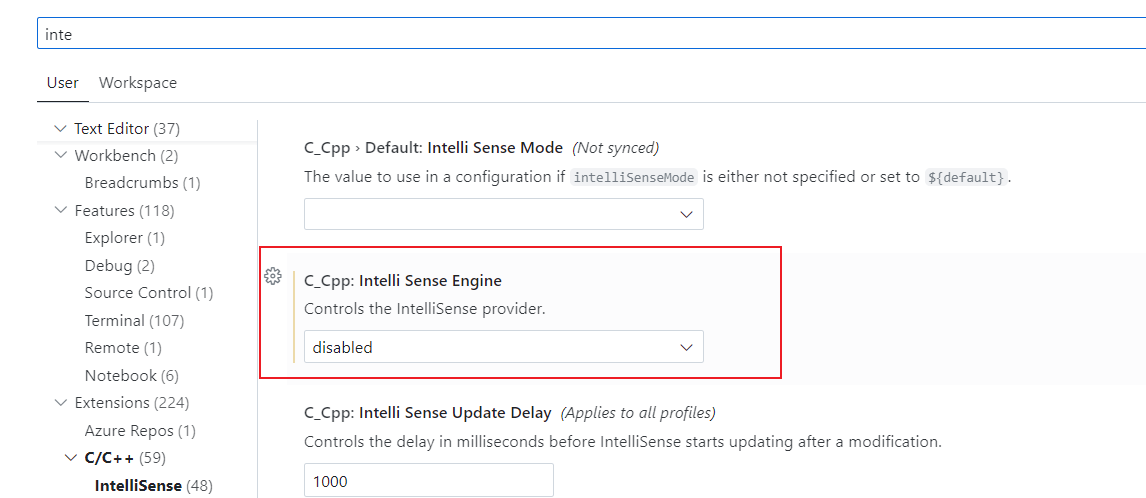Image resolution: width=1146 pixels, height=498 pixels.
Task: Select Explorer under Features
Action: tap(125, 238)
